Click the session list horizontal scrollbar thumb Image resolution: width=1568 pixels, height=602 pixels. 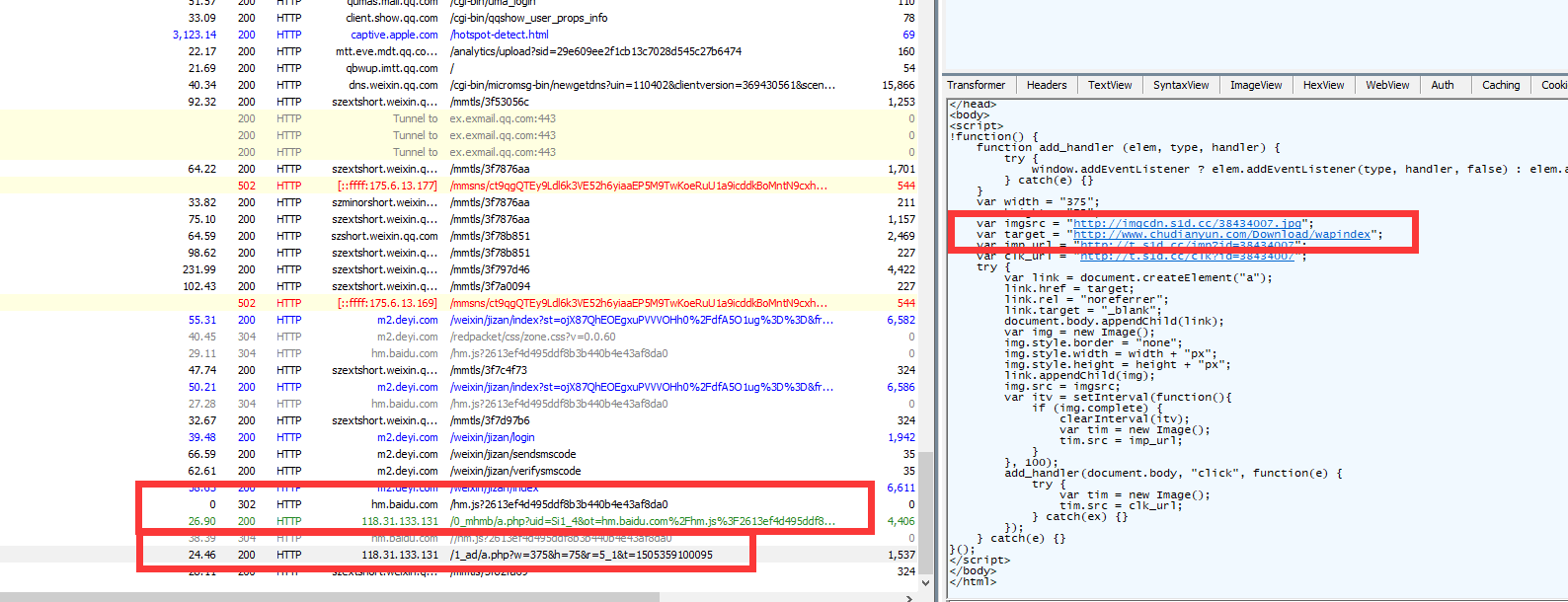point(329,597)
